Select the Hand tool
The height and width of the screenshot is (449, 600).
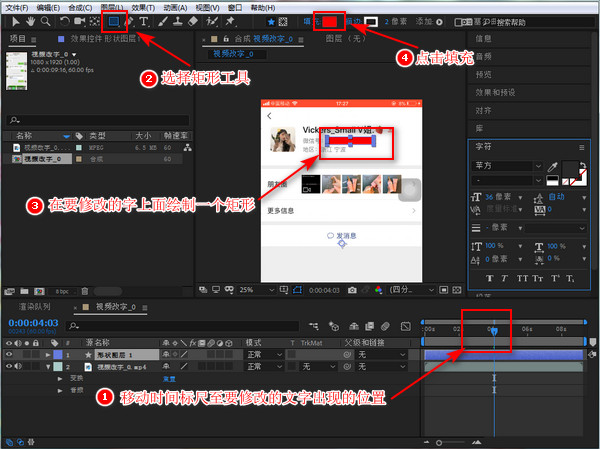tap(29, 21)
